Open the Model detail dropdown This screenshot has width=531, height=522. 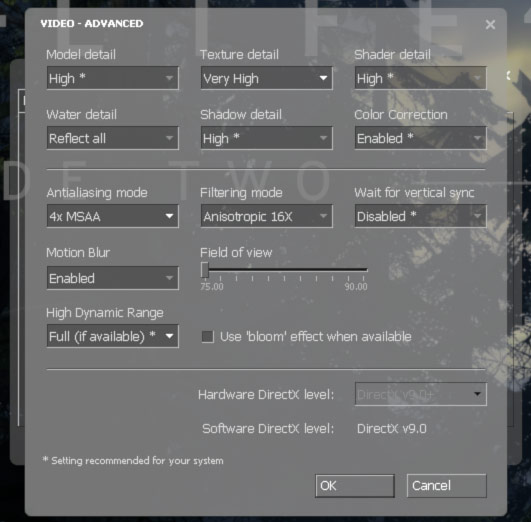(x=112, y=78)
